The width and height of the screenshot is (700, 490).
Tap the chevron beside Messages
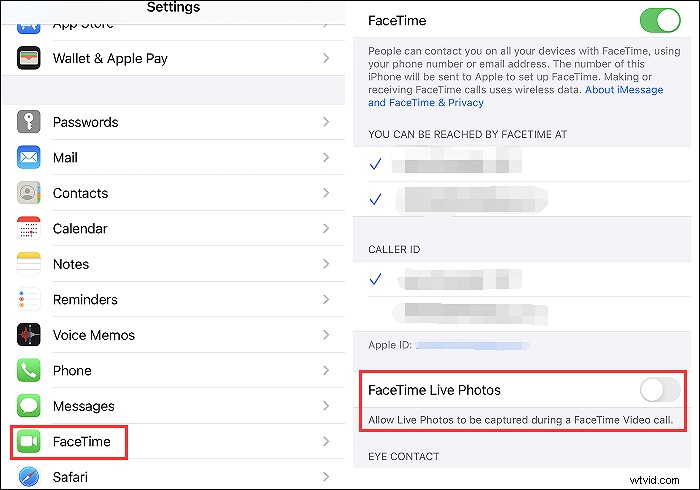point(326,406)
